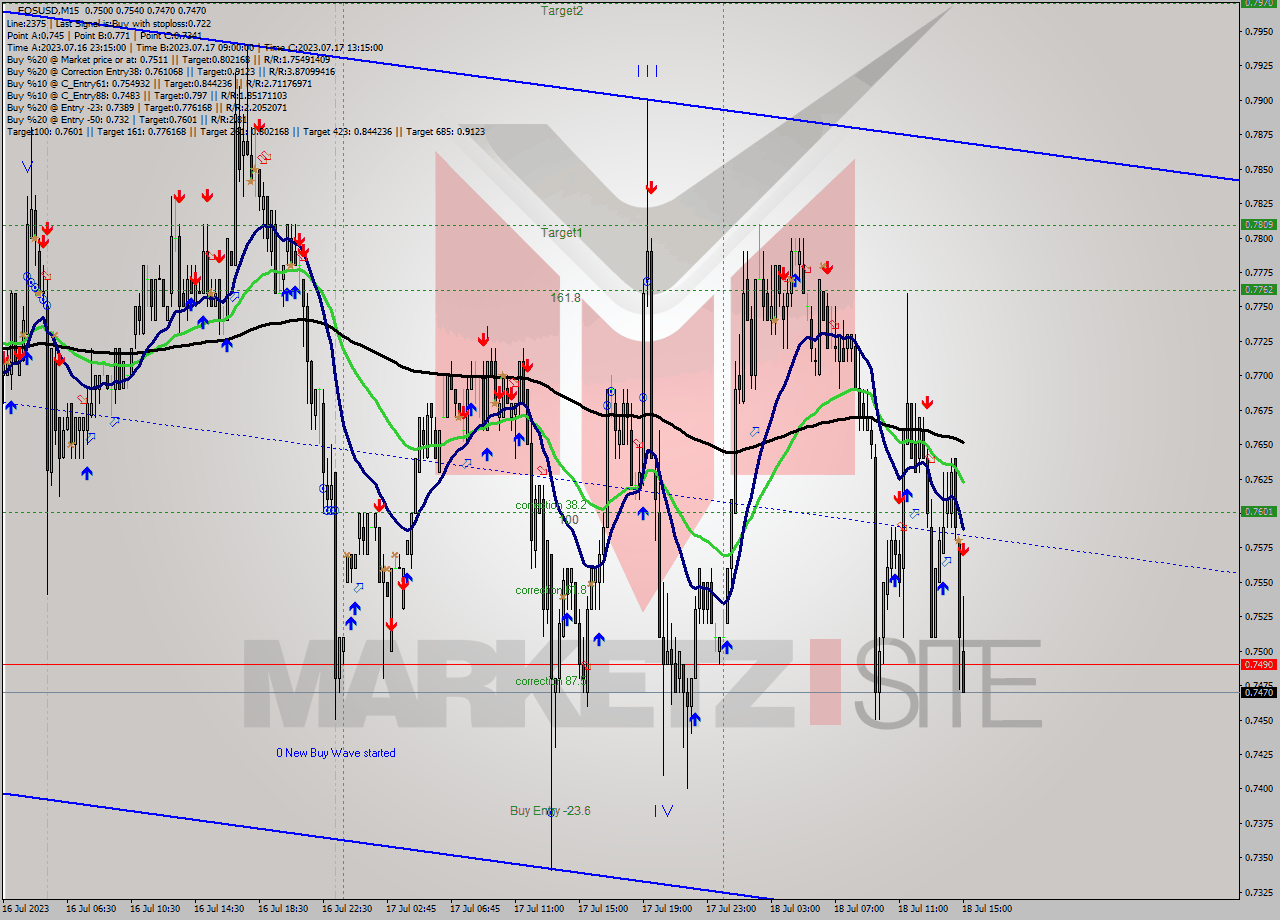The width and height of the screenshot is (1280, 920).
Task: Click the '17 Jul 23:00' time axis label
Action: tap(731, 909)
